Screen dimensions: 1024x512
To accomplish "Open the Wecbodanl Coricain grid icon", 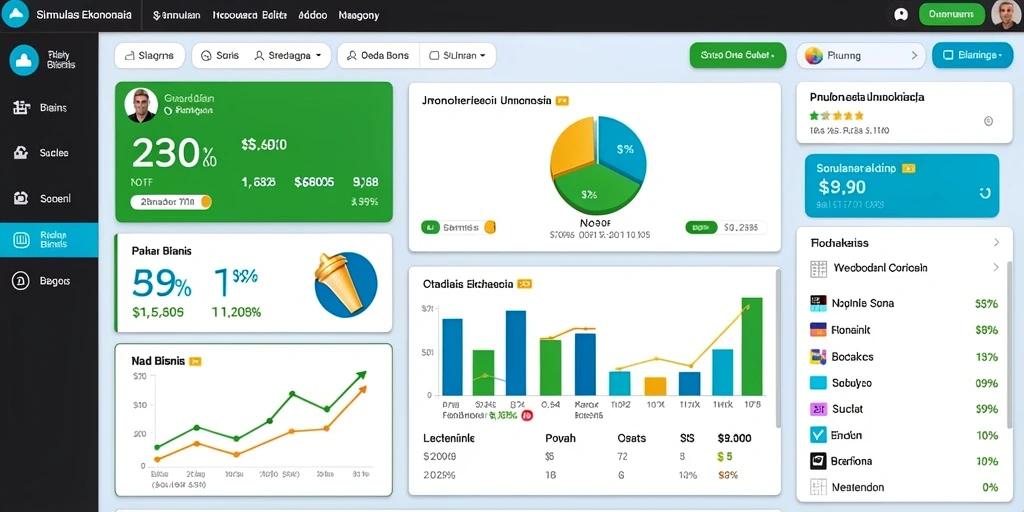I will pyautogui.click(x=818, y=268).
